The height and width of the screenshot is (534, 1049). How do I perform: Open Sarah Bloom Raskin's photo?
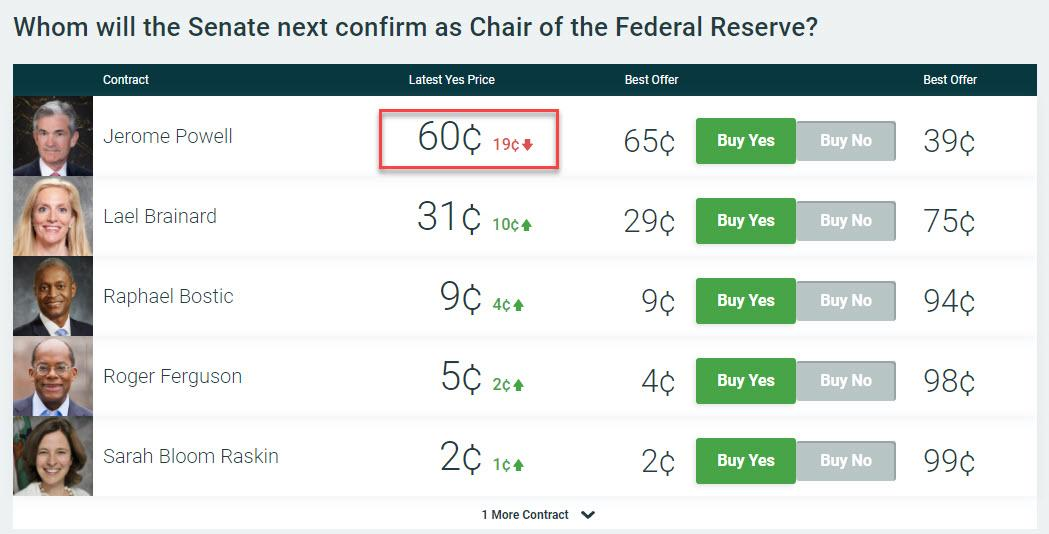pos(53,456)
